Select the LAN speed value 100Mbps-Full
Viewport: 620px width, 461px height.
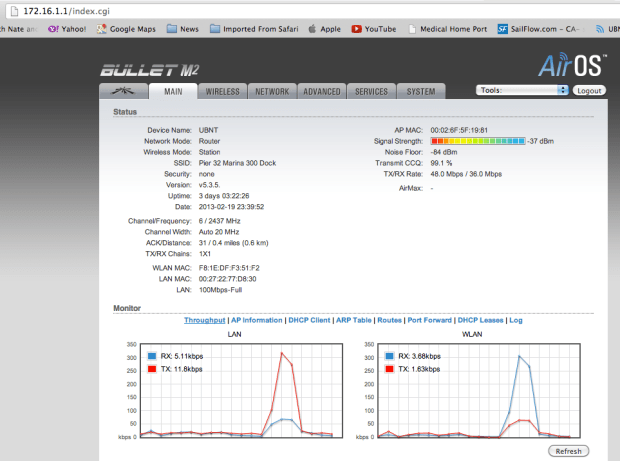pyautogui.click(x=220, y=290)
